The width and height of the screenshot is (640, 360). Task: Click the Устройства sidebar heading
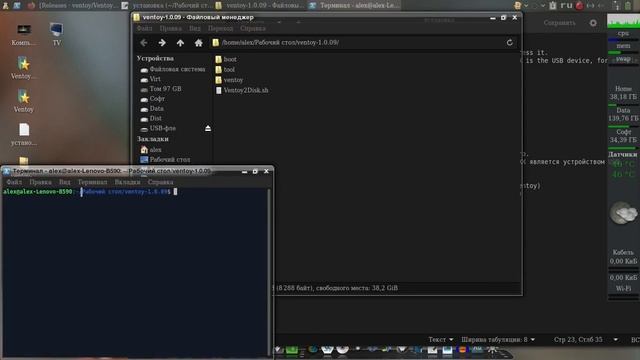point(155,58)
